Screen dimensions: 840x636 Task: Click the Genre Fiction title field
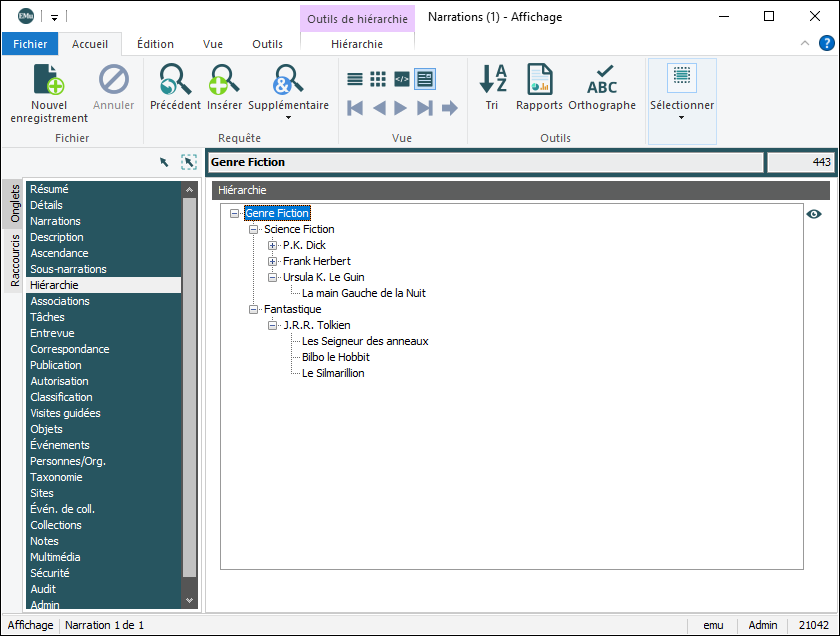pyautogui.click(x=485, y=162)
